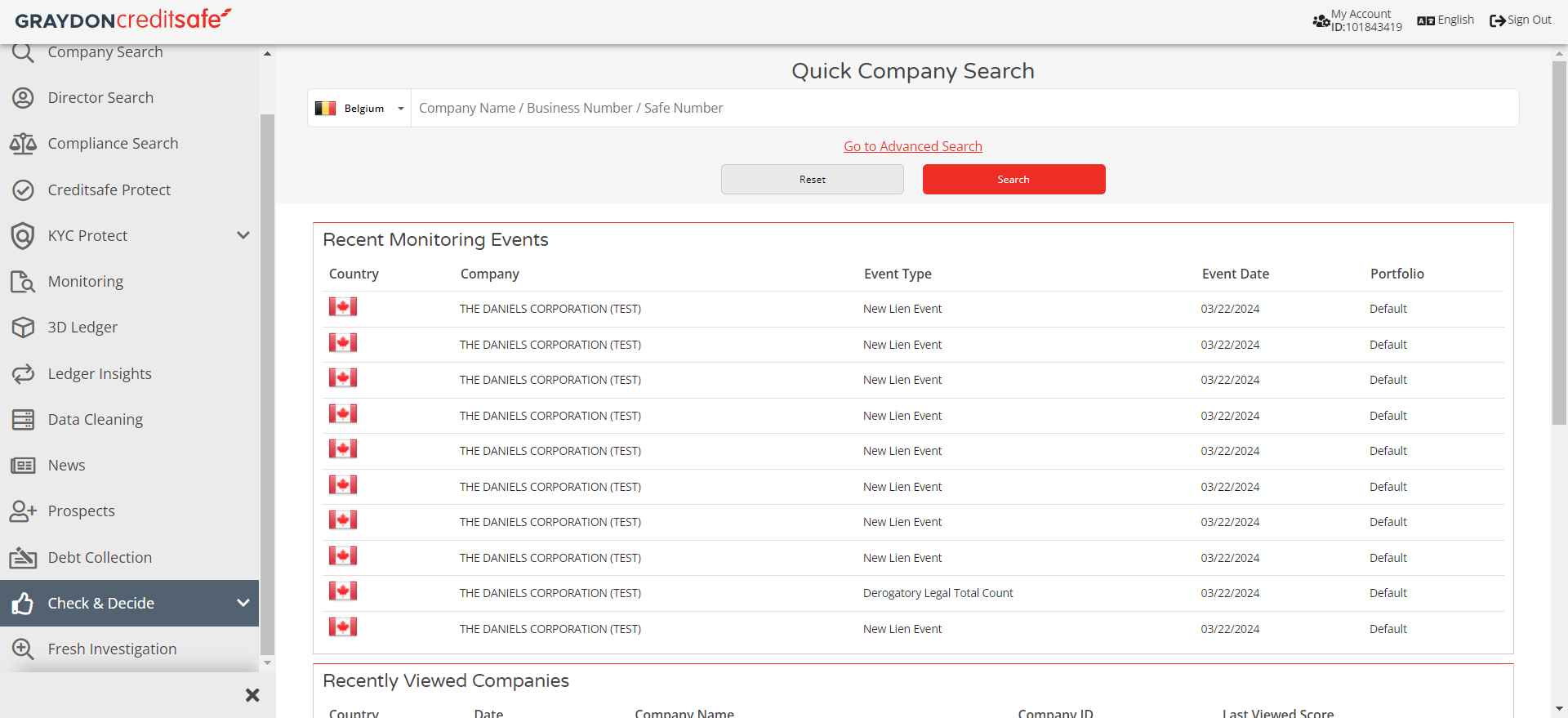This screenshot has height=718, width=1568.
Task: Click the Recently Viewed Companies heading
Action: click(446, 680)
